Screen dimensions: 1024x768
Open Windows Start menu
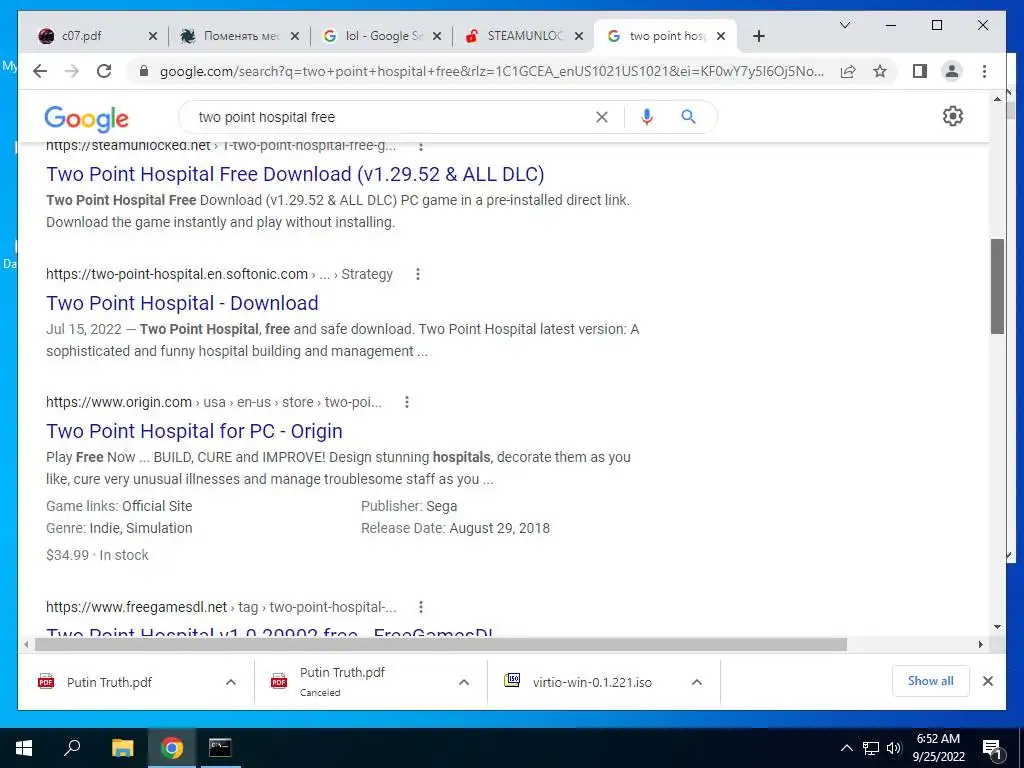[24, 748]
